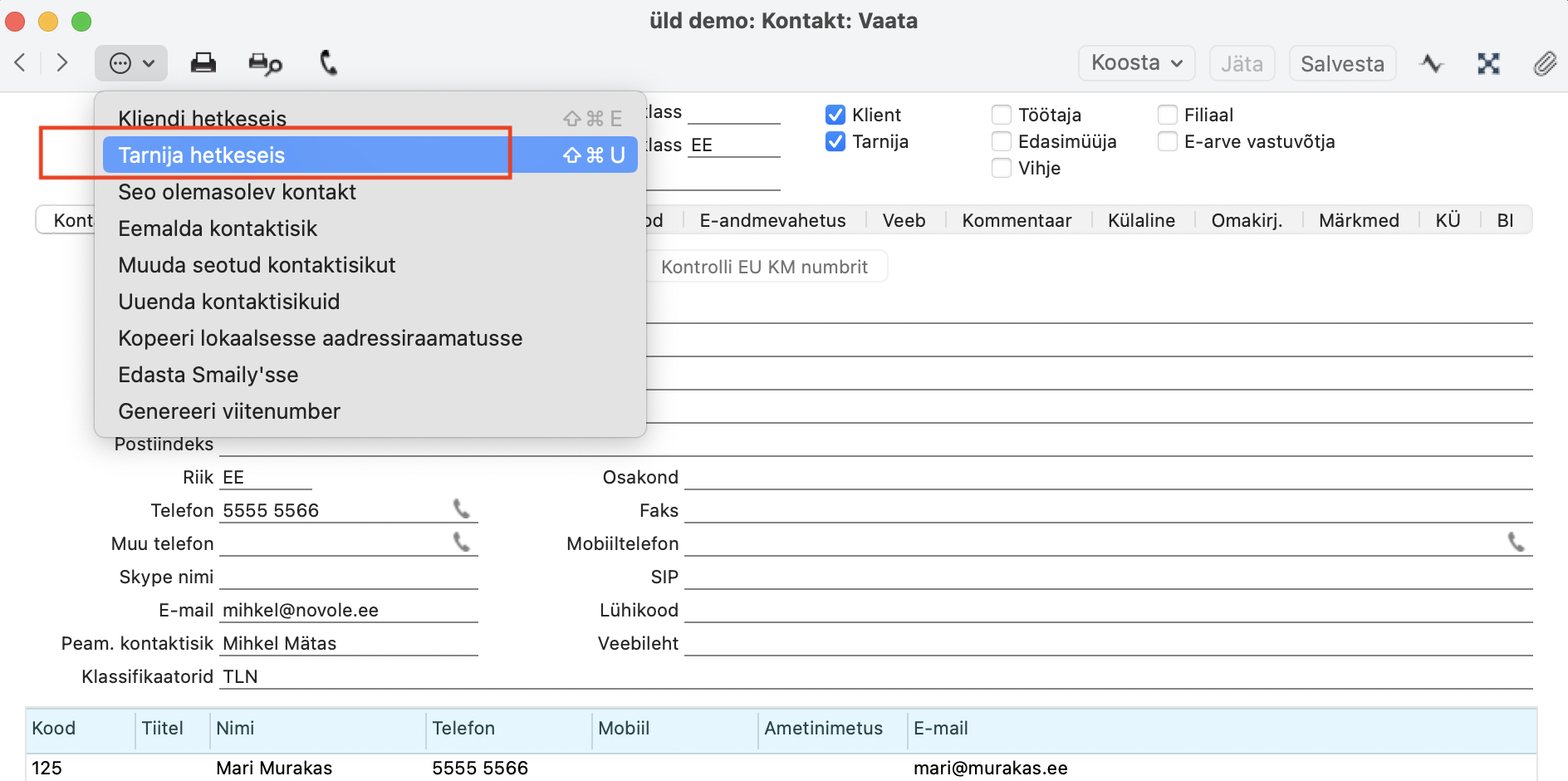The width and height of the screenshot is (1568, 781).
Task: Click the workflow activity wave icon
Action: (1432, 63)
